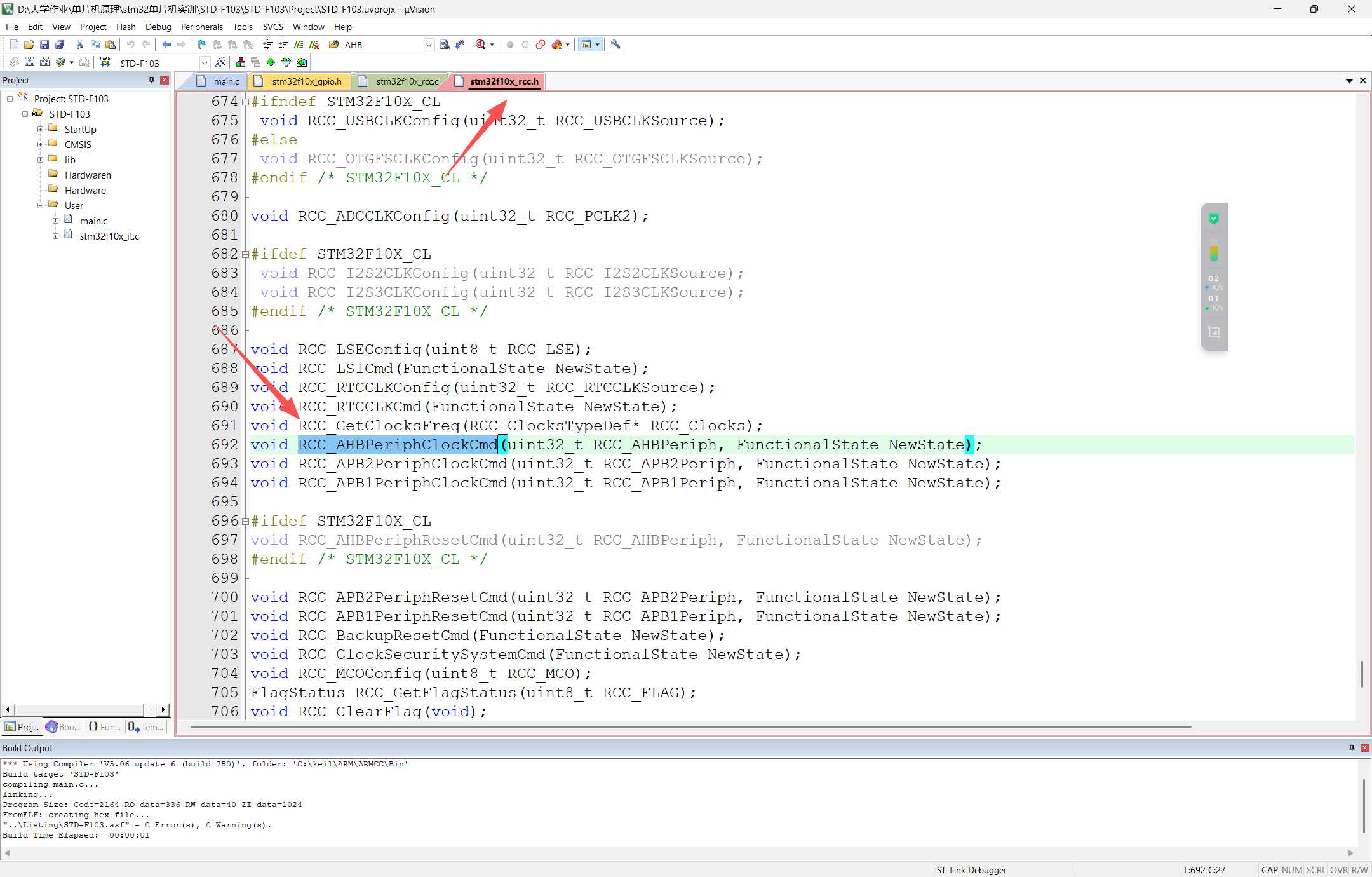This screenshot has width=1372, height=877.
Task: Click the Cut scissors icon
Action: pyautogui.click(x=79, y=44)
